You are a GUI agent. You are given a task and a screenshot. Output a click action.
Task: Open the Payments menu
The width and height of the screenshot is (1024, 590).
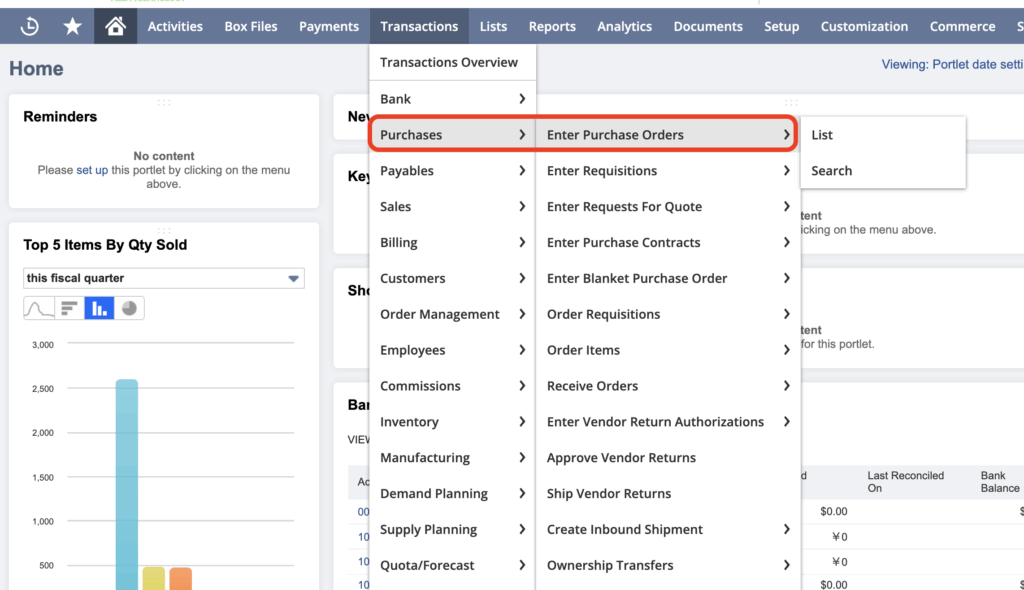click(329, 26)
